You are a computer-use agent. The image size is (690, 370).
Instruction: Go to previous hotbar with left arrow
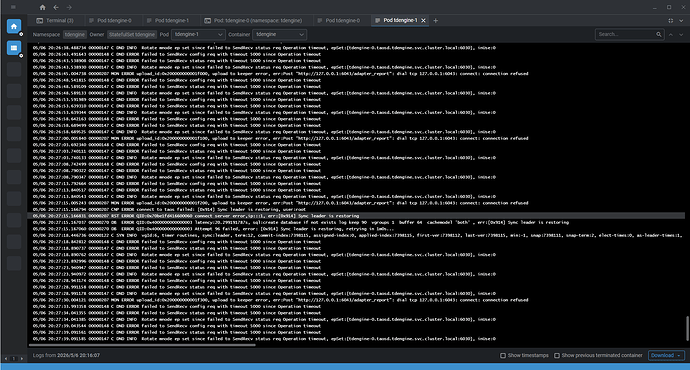6,359
